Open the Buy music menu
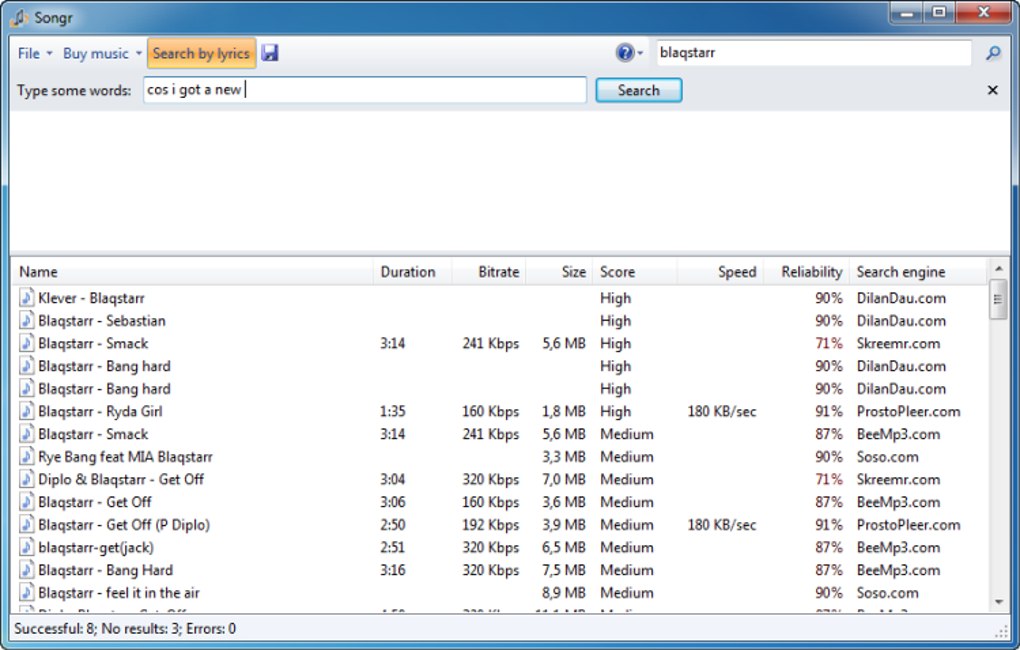This screenshot has width=1020, height=650. (x=102, y=53)
